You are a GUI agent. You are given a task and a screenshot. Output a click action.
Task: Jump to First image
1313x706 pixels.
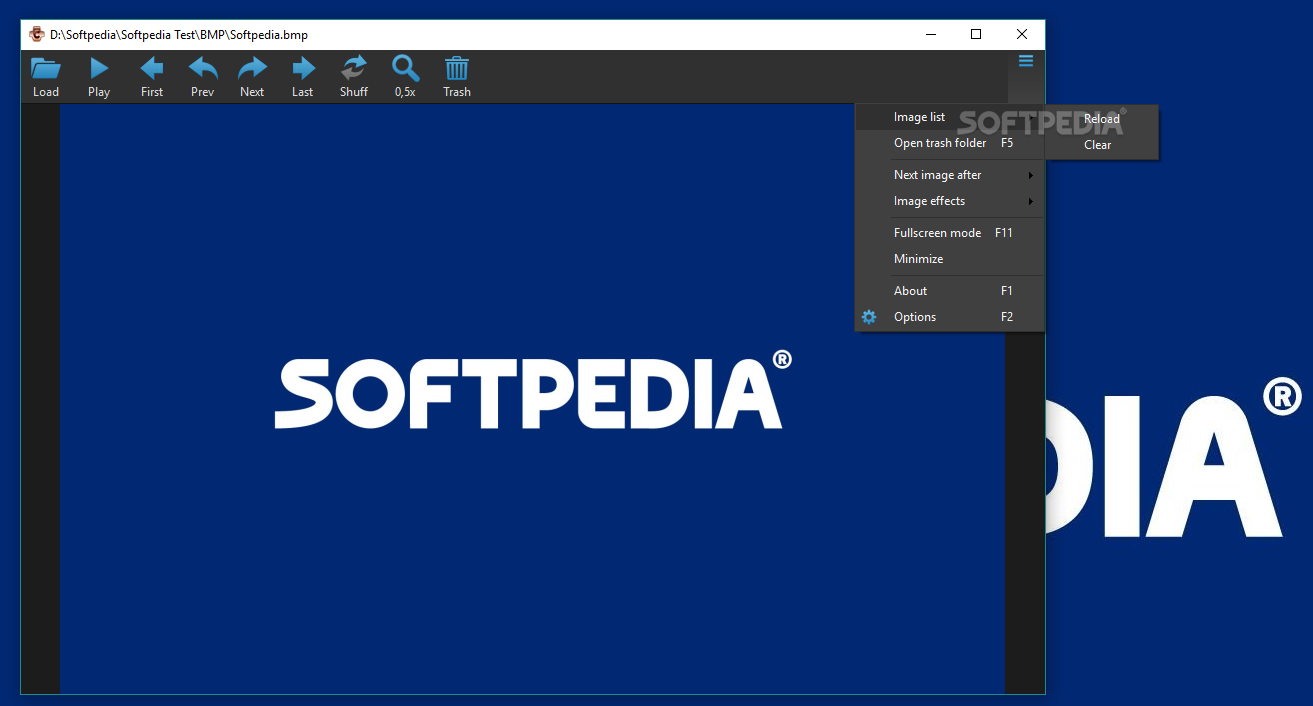152,77
